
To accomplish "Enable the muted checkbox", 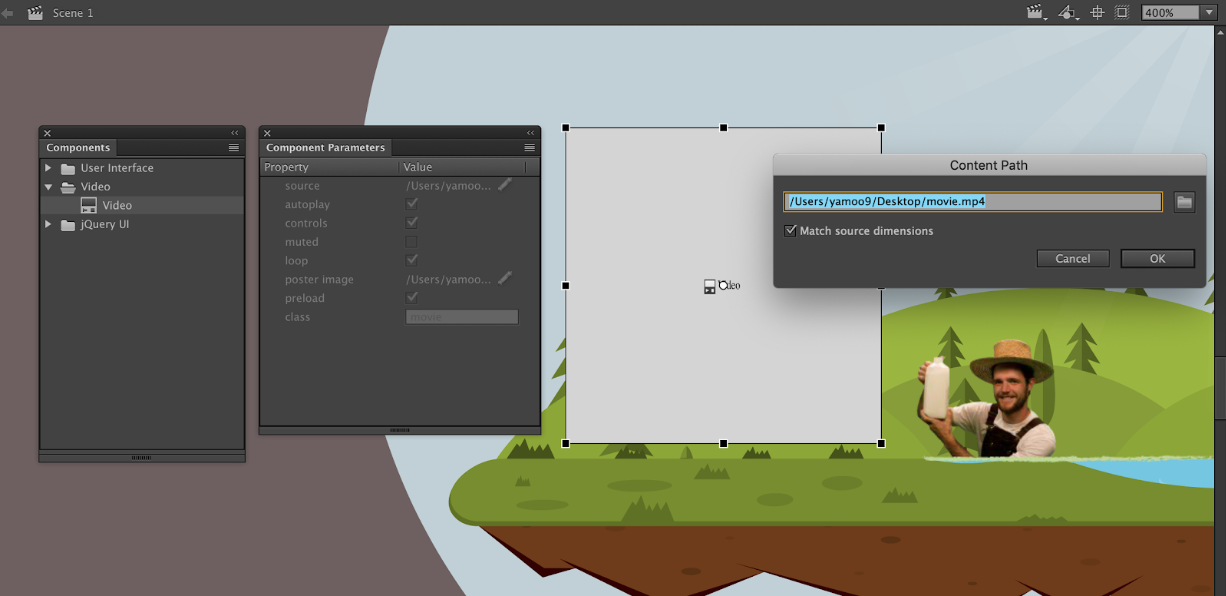I will click(x=411, y=242).
